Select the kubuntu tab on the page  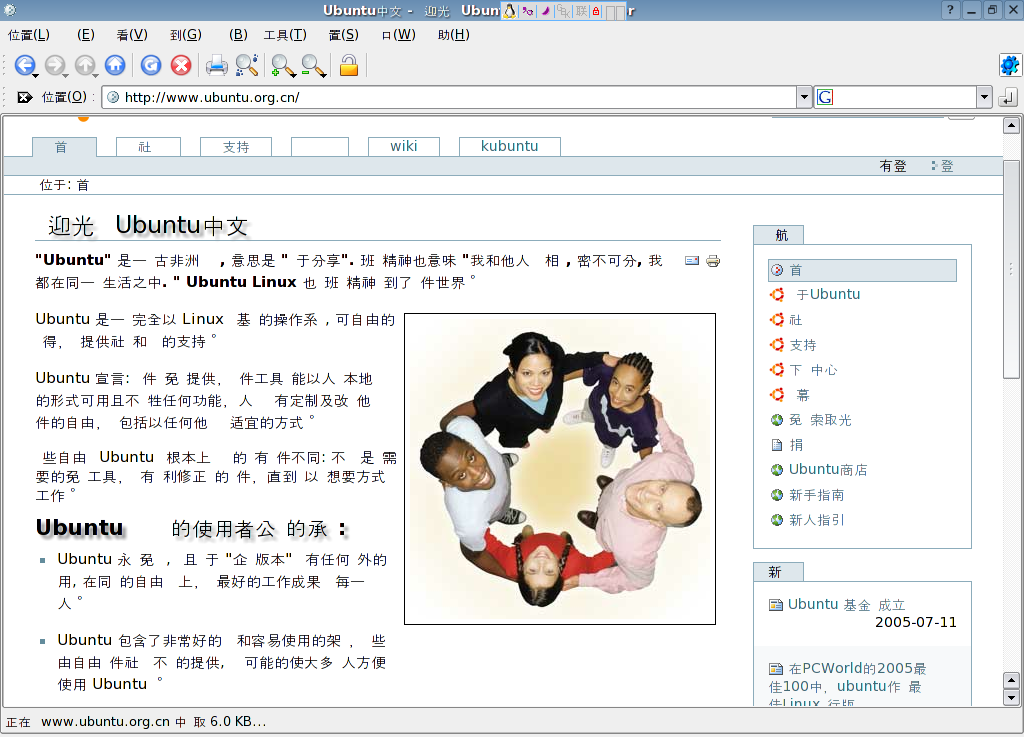point(509,146)
